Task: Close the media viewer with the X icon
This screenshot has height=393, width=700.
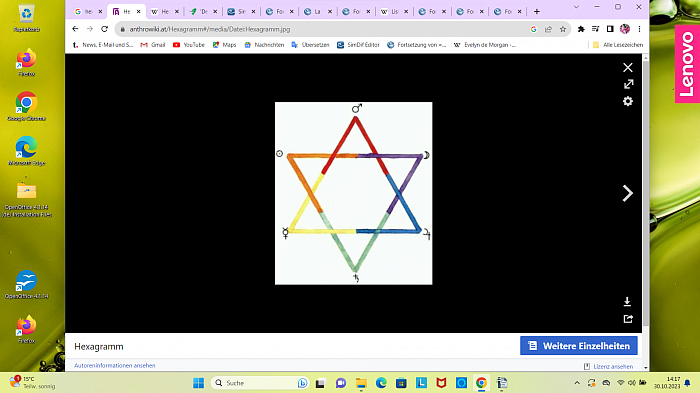Action: pyautogui.click(x=628, y=67)
